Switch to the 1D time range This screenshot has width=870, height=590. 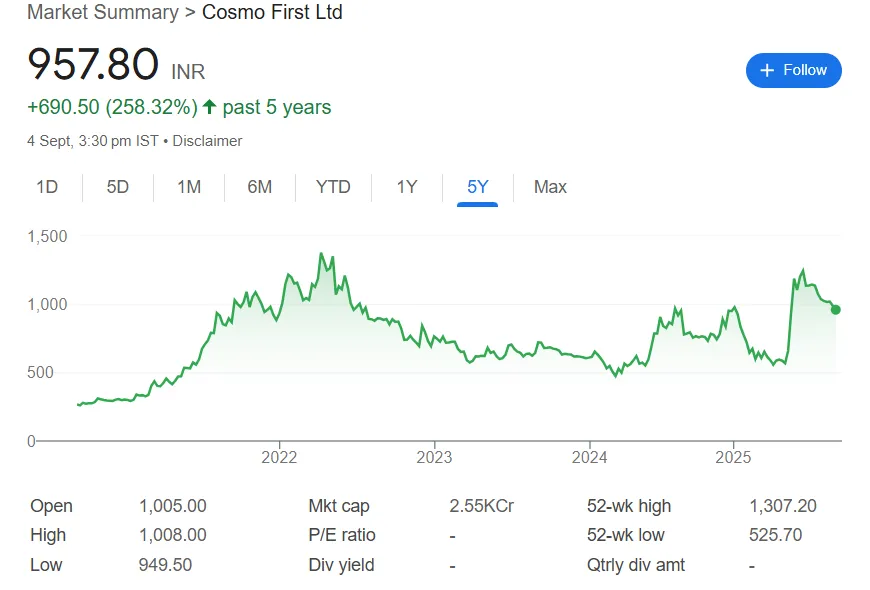coord(47,187)
